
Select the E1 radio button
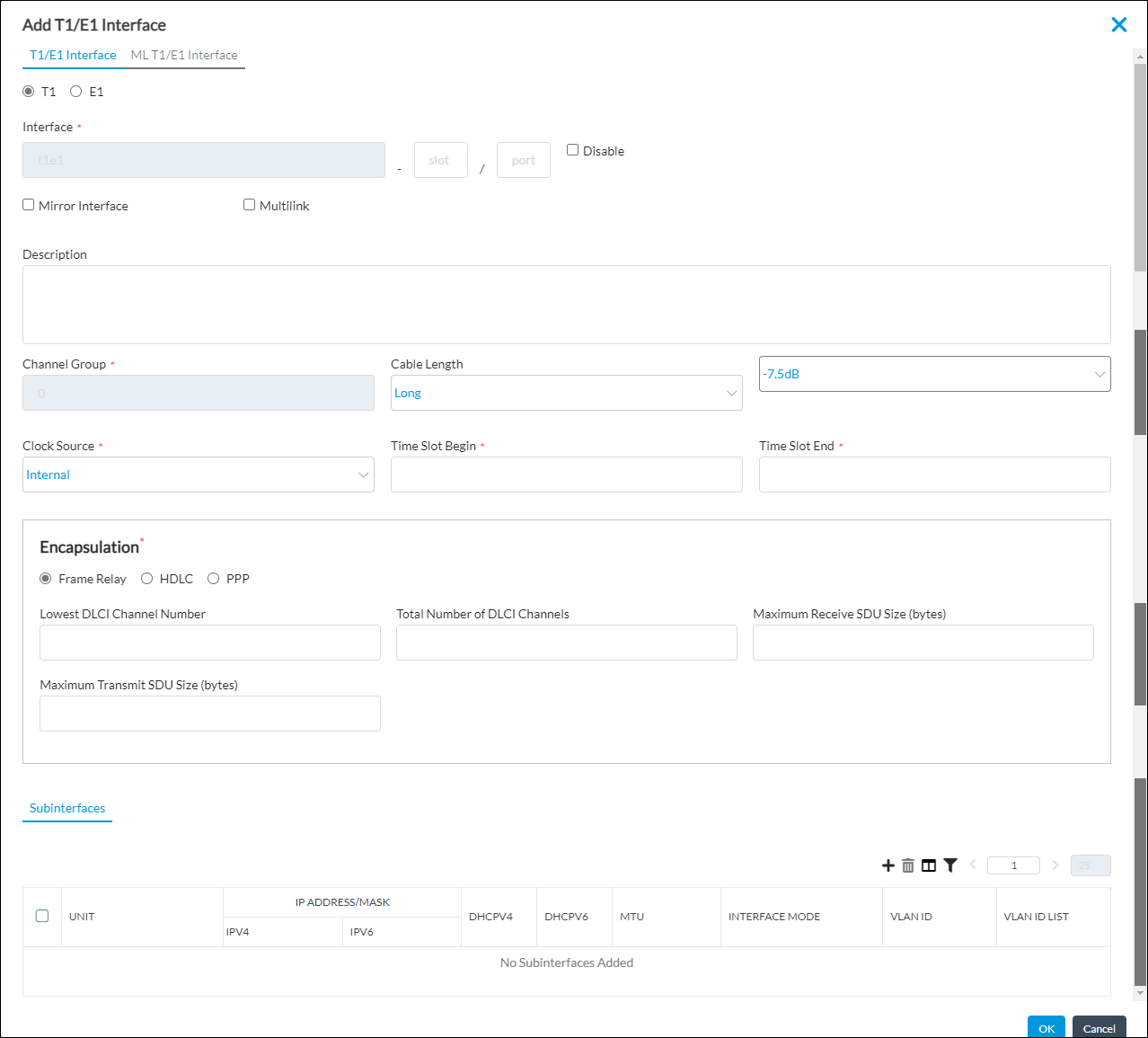76,92
